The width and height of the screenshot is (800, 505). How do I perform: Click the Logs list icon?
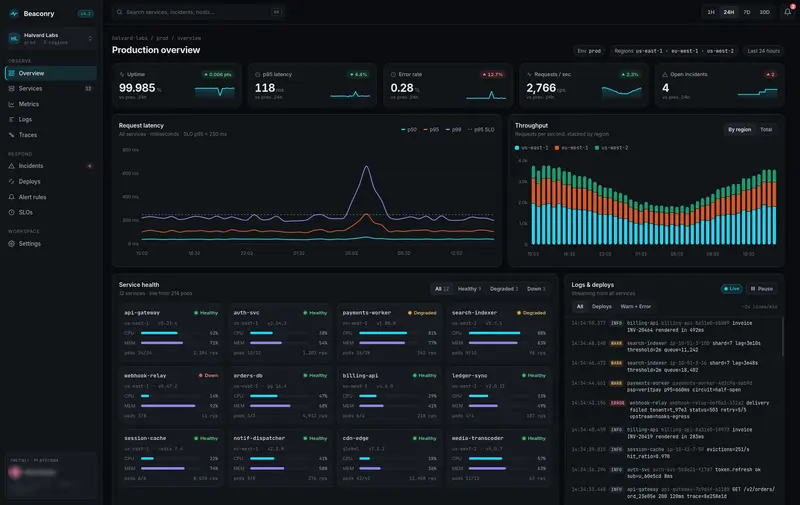[x=12, y=119]
